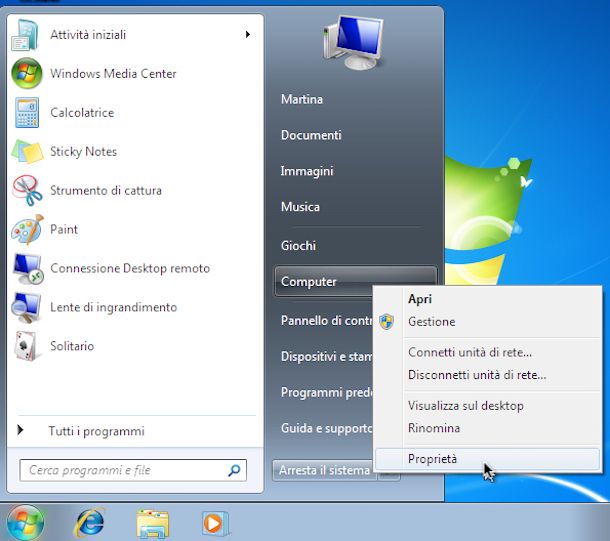Open Pannello di controllo
610x541 pixels.
pos(326,320)
